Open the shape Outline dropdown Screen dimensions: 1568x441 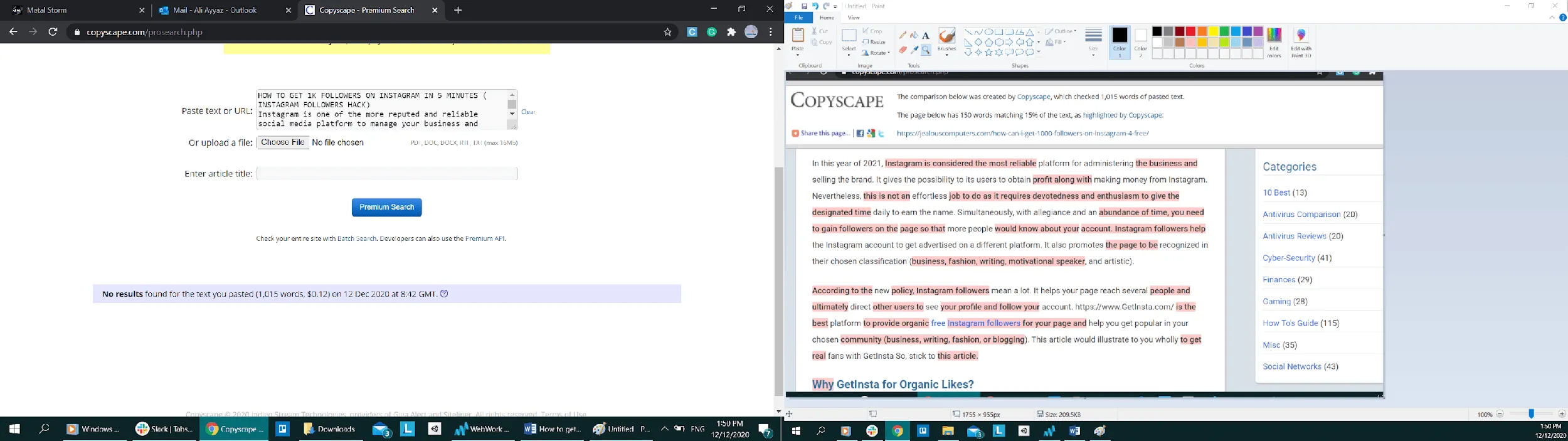1061,31
